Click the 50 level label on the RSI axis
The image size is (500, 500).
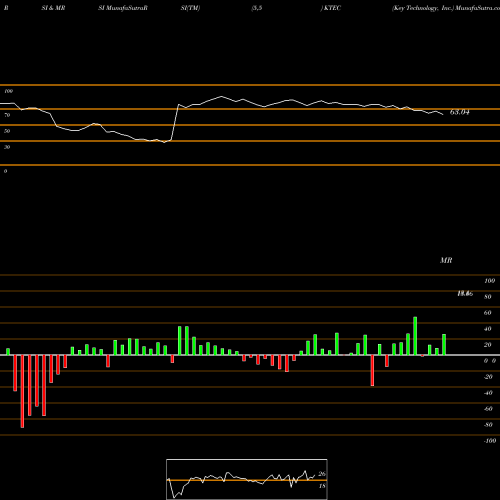(7, 131)
